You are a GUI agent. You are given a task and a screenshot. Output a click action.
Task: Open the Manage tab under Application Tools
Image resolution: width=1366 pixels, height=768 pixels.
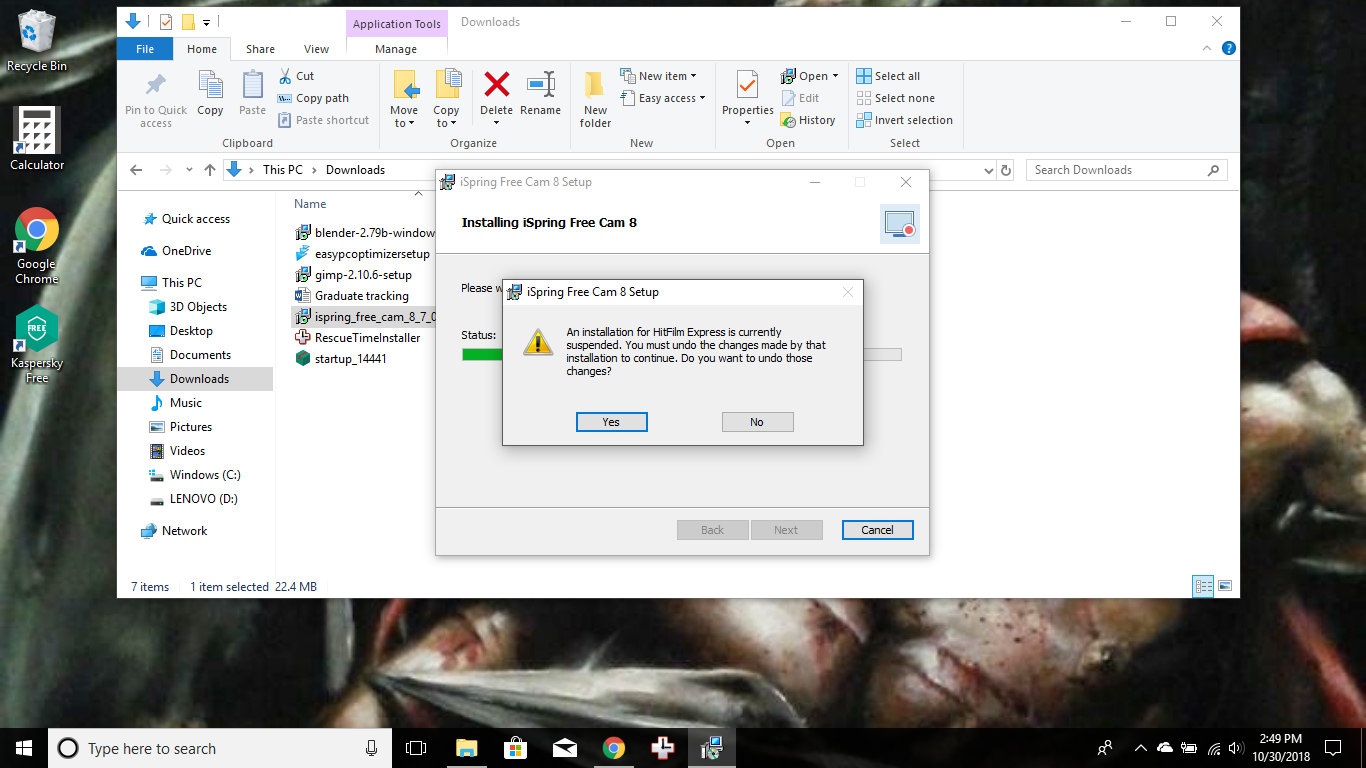[x=396, y=48]
